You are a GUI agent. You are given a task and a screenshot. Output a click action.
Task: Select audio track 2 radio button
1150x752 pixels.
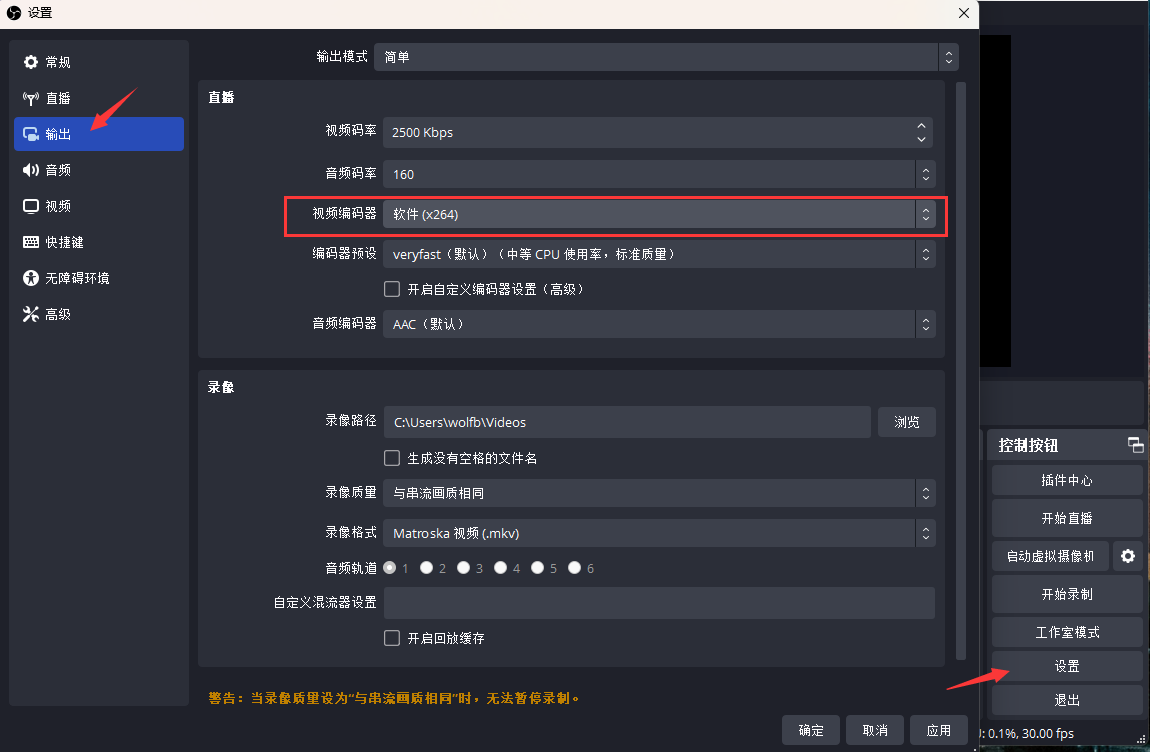pyautogui.click(x=426, y=568)
